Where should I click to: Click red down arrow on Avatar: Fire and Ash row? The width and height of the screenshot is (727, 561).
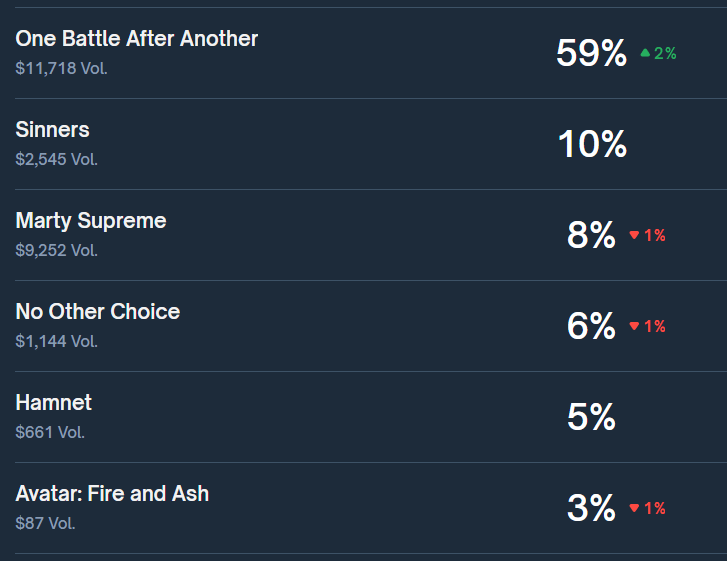tap(634, 509)
